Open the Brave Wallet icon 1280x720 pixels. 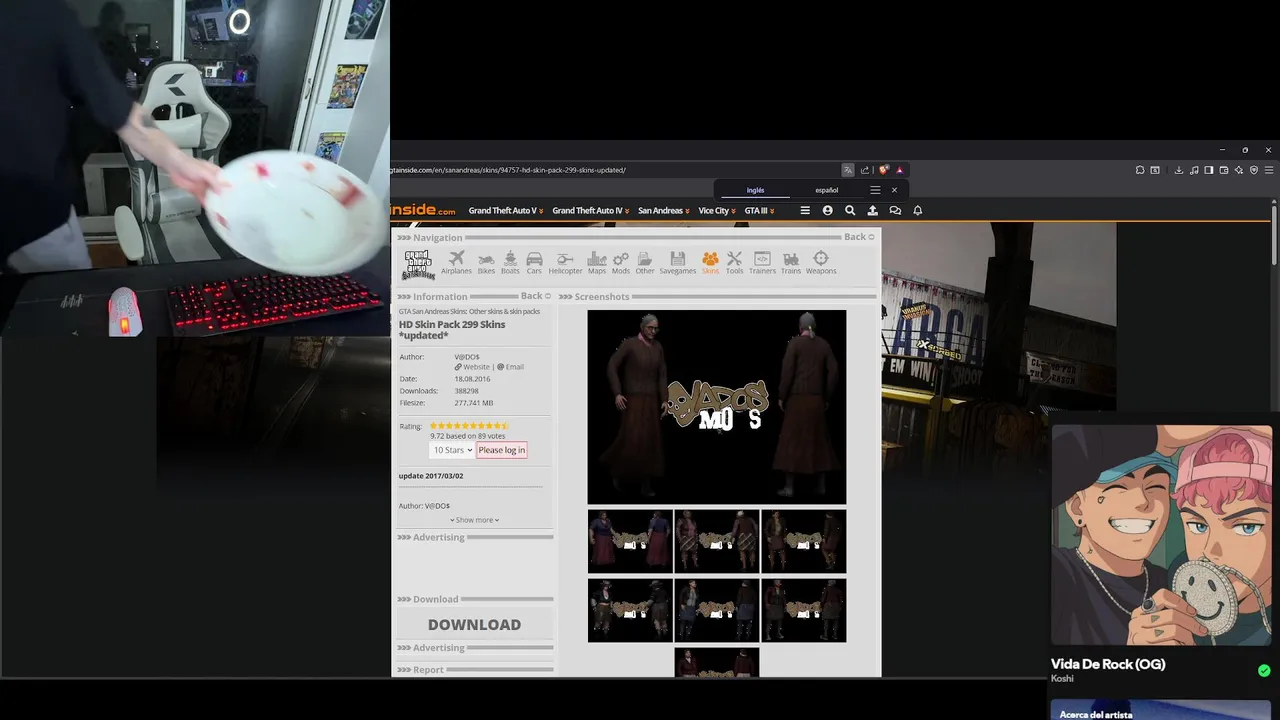tap(1224, 170)
